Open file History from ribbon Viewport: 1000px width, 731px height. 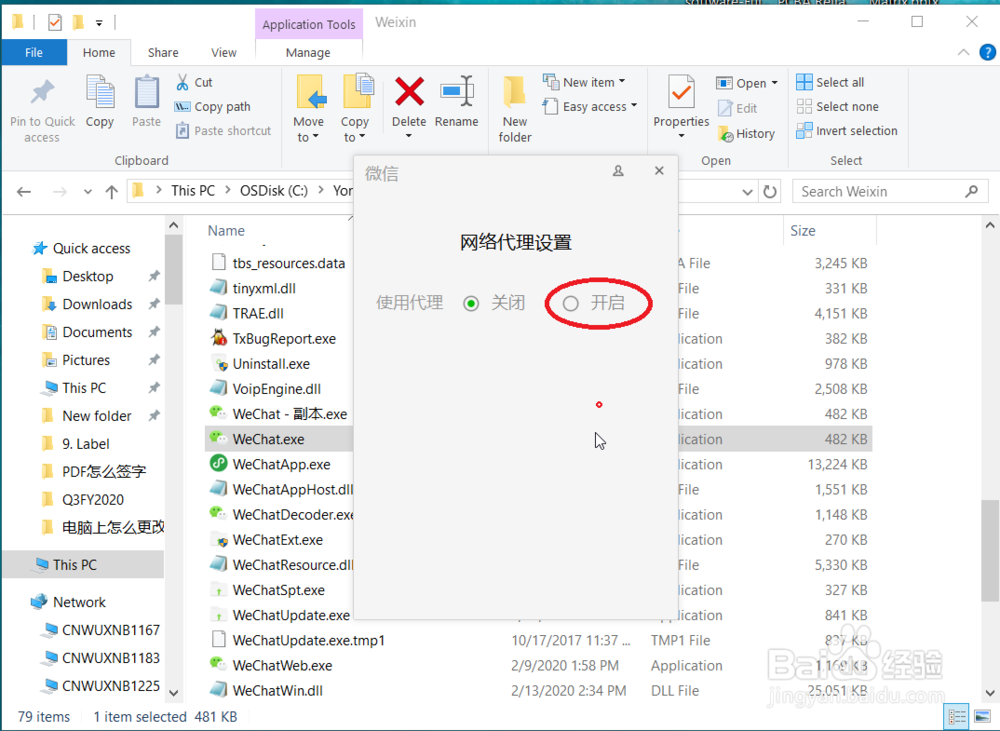tap(746, 134)
